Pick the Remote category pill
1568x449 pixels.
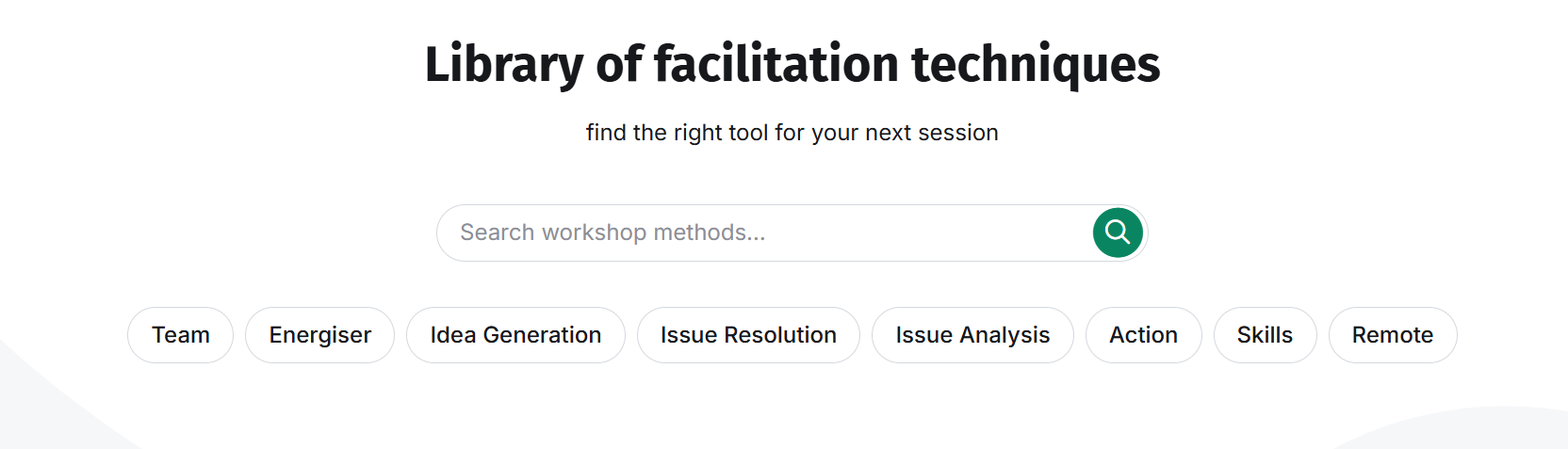[1392, 335]
